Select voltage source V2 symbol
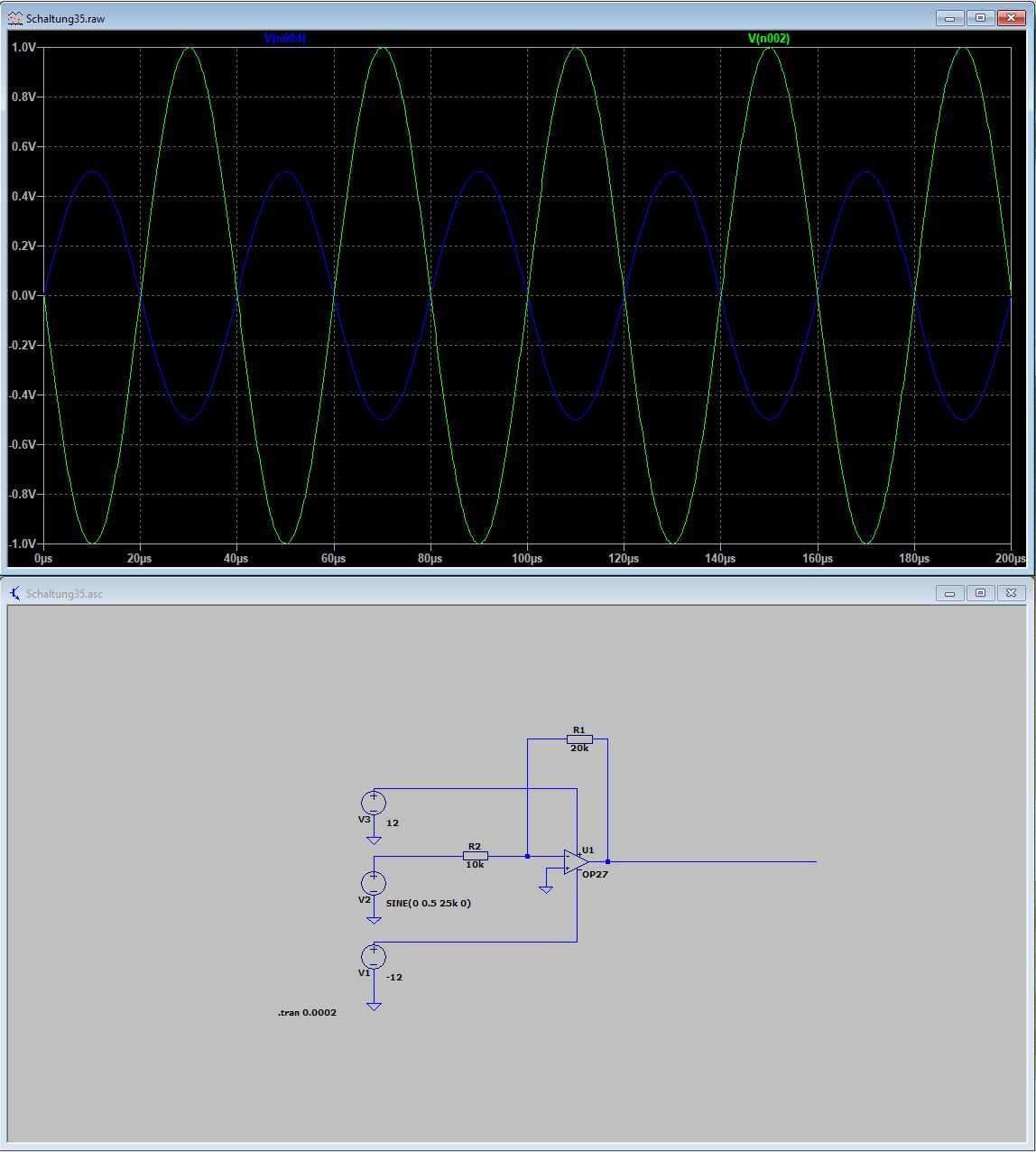The width and height of the screenshot is (1036, 1152). point(374,883)
